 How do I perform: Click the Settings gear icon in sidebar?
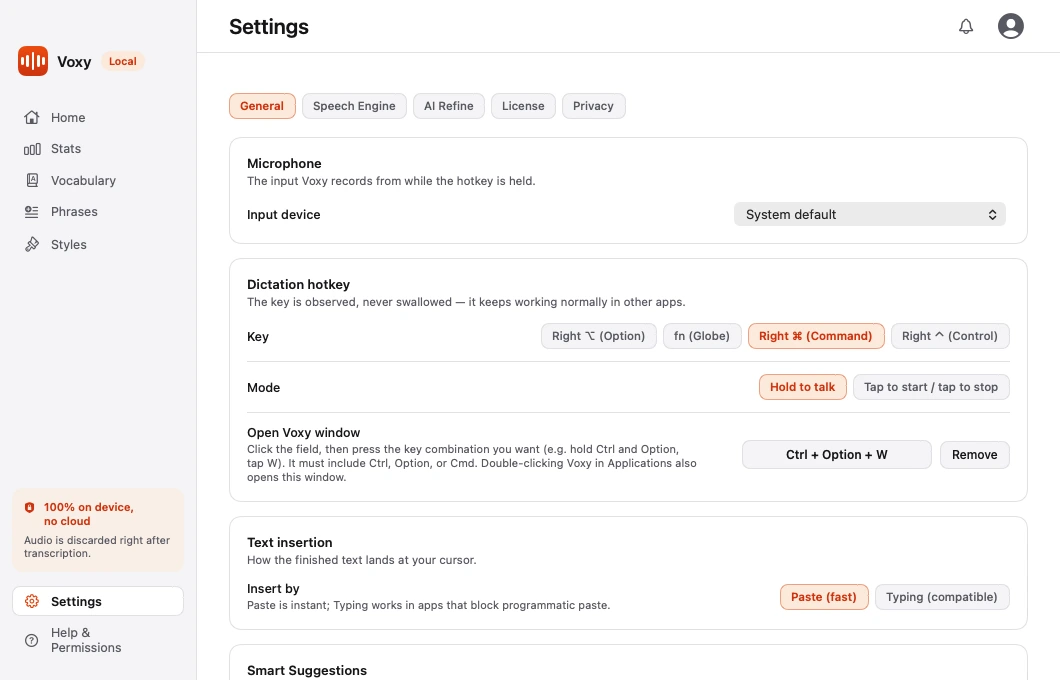point(32,601)
